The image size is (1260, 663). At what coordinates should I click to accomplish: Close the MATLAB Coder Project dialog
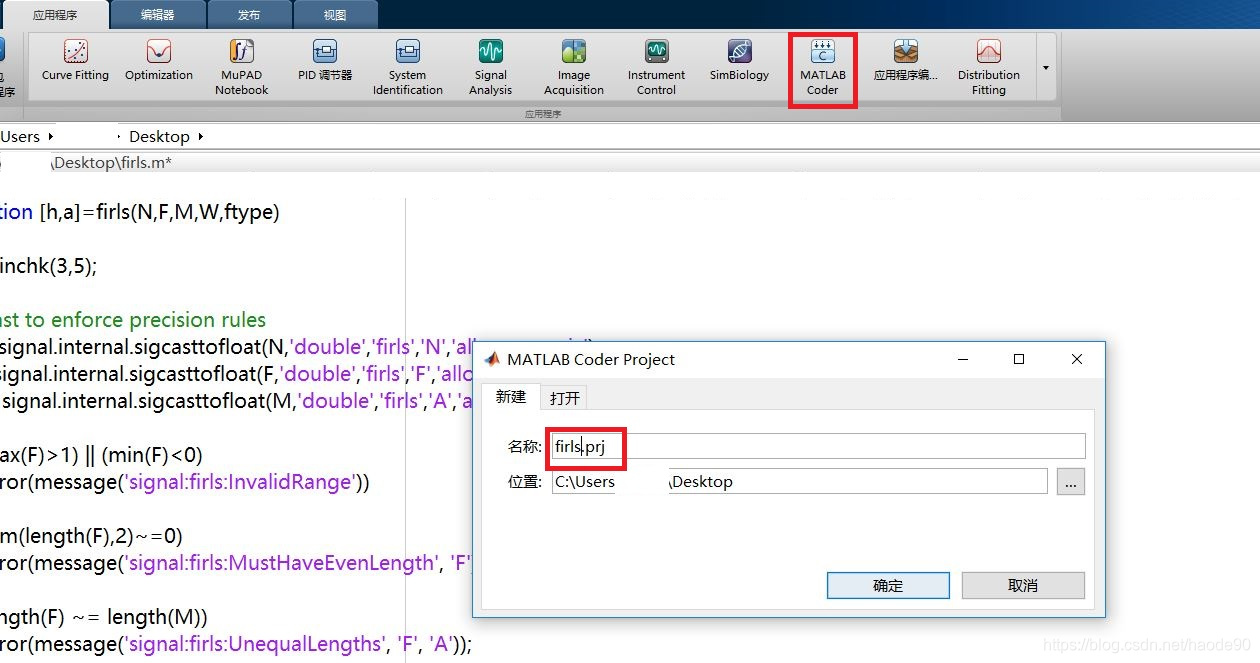tap(1076, 359)
